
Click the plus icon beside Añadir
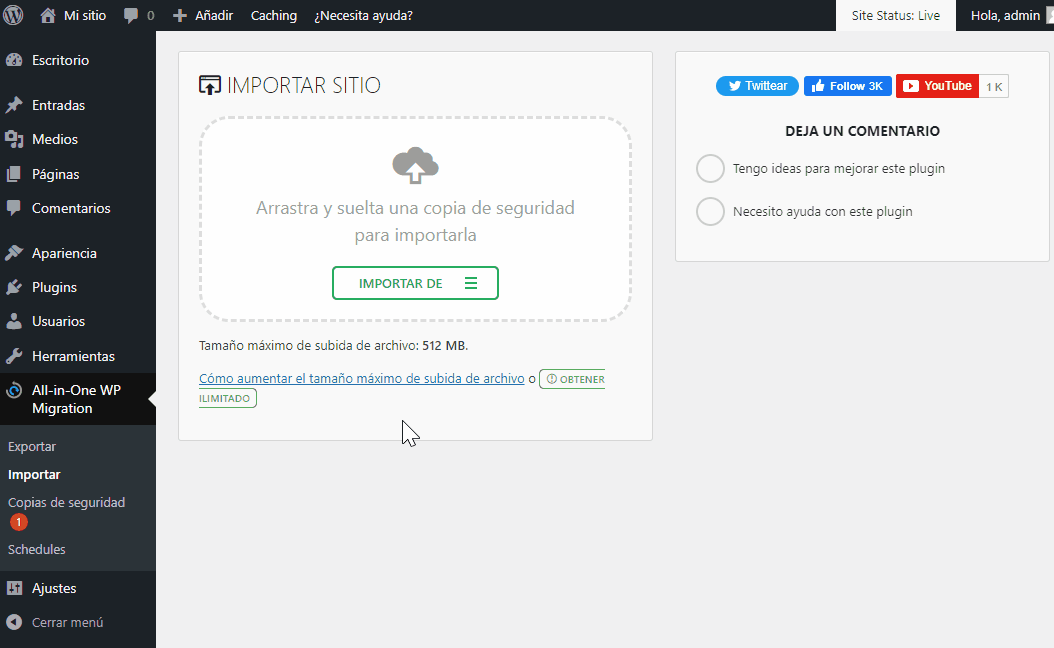179,15
